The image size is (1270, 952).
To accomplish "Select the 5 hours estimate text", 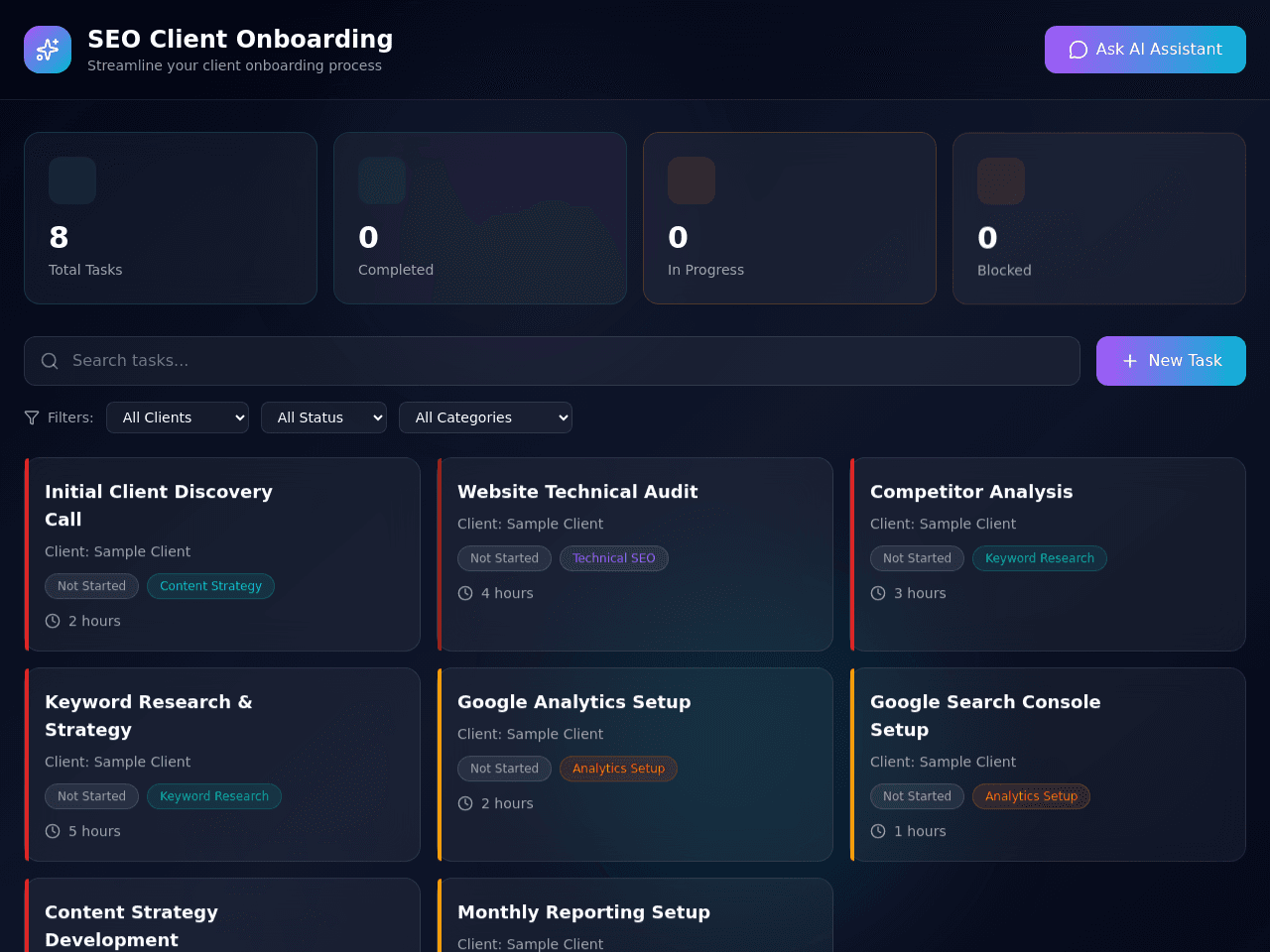I will click(x=94, y=831).
